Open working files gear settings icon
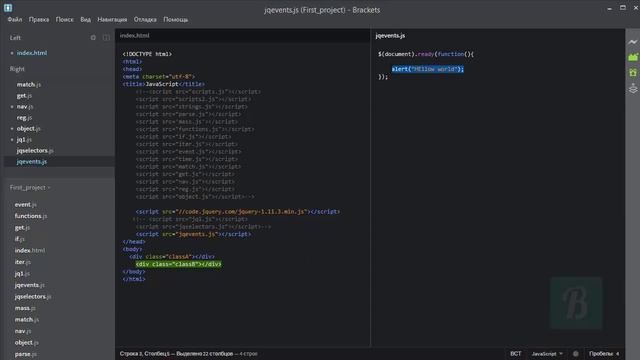Image resolution: width=640 pixels, height=360 pixels. tap(93, 38)
